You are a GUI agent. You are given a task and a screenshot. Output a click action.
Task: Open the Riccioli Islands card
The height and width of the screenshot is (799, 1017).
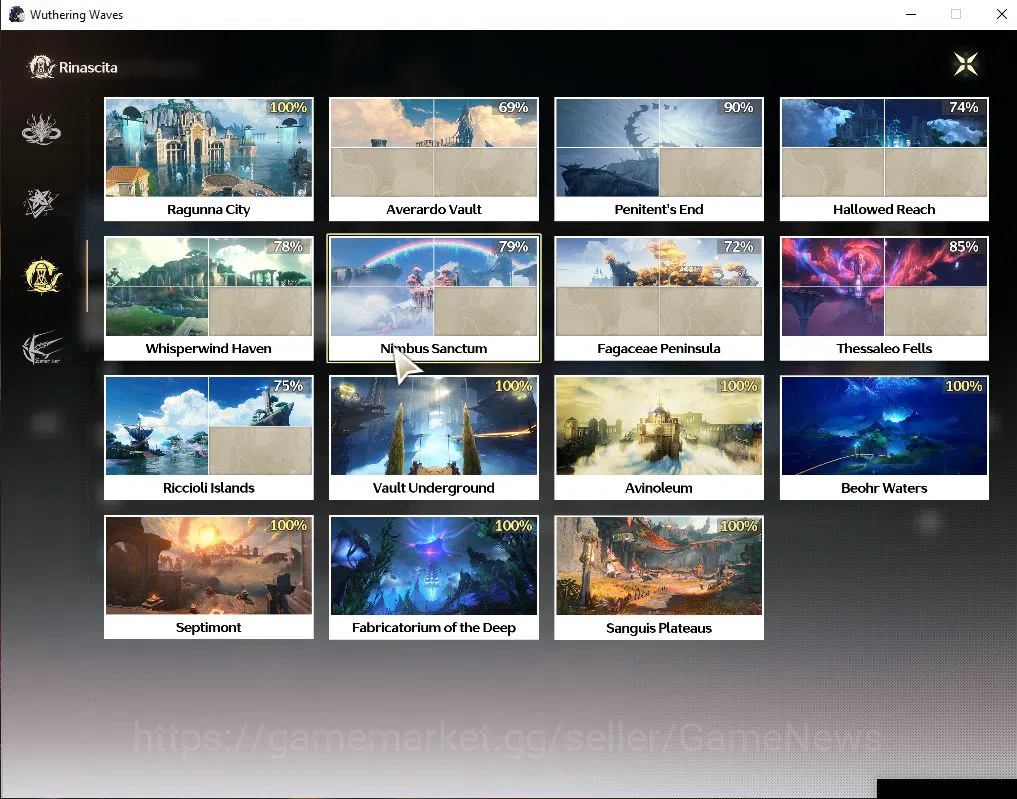(209, 438)
